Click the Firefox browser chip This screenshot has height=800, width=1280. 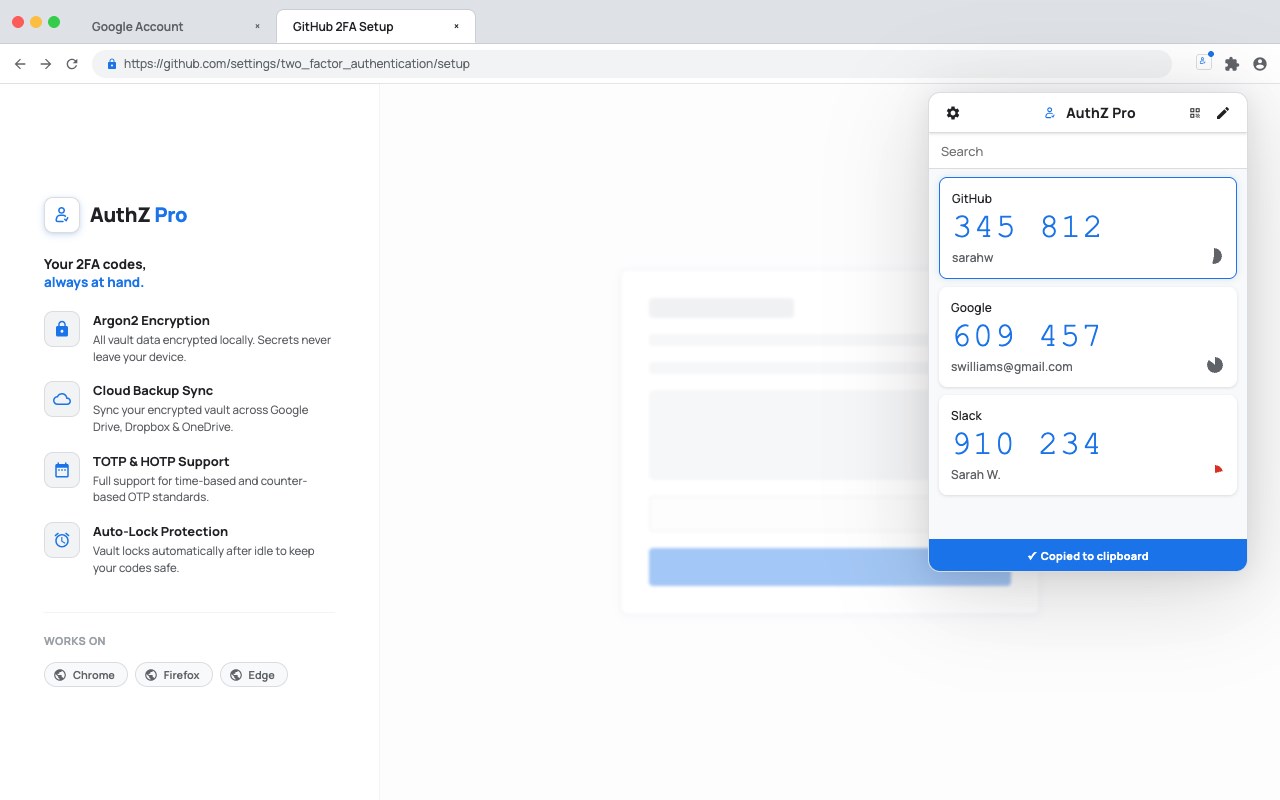click(x=174, y=675)
